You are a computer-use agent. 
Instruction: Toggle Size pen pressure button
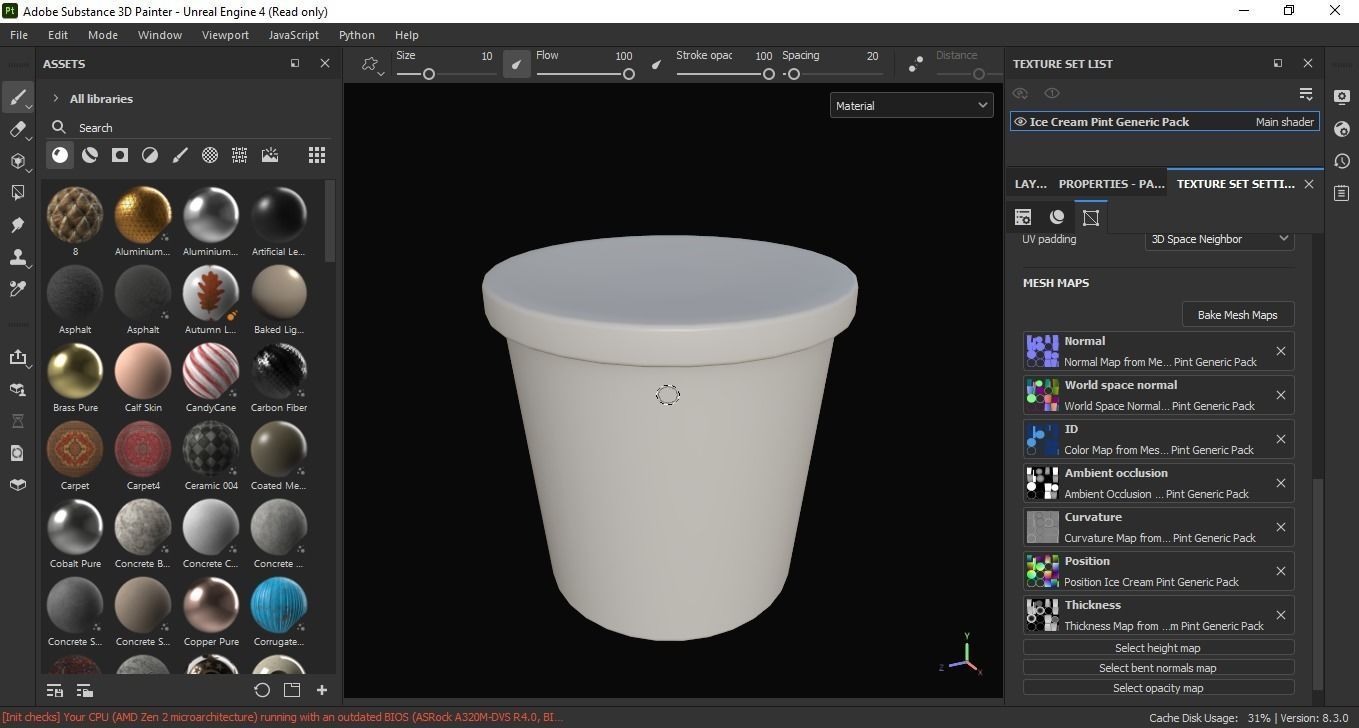tap(517, 64)
